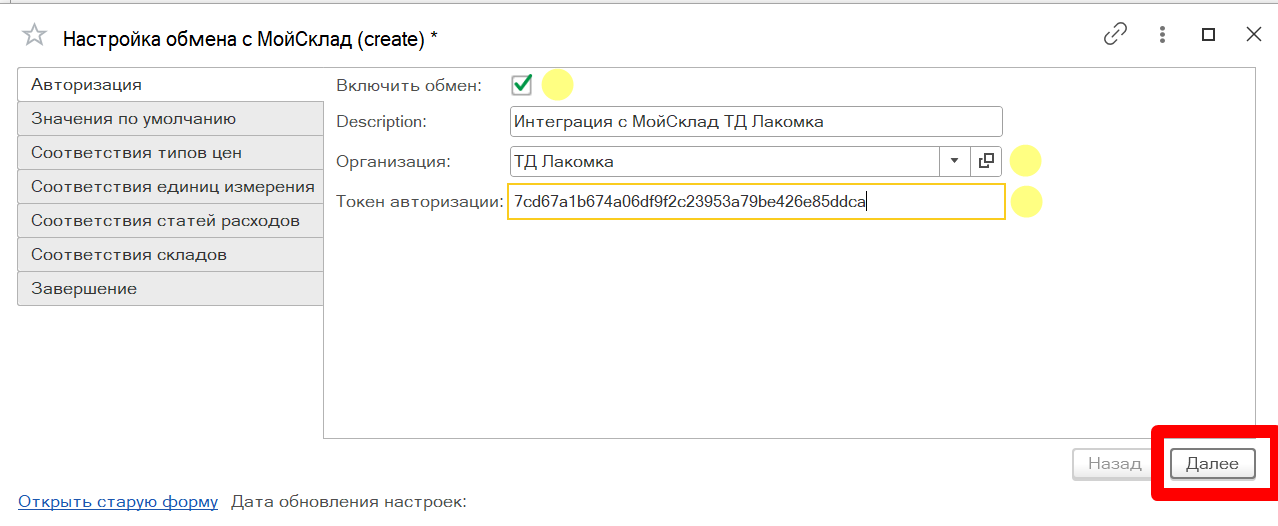
Task: Toggle the 'Включить обмен' checkbox
Action: click(521, 85)
